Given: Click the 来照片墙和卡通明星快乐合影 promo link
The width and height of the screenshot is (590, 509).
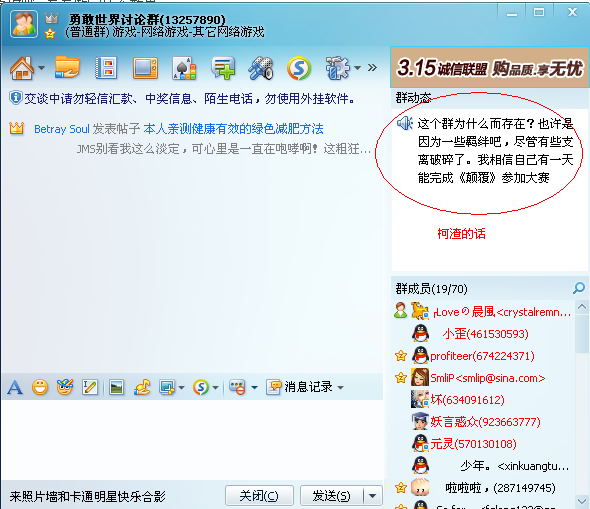Looking at the screenshot, I should pos(87,497).
